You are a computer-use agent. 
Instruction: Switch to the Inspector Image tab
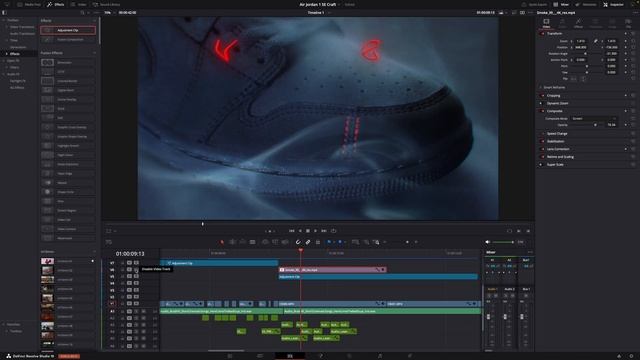pyautogui.click(x=612, y=23)
